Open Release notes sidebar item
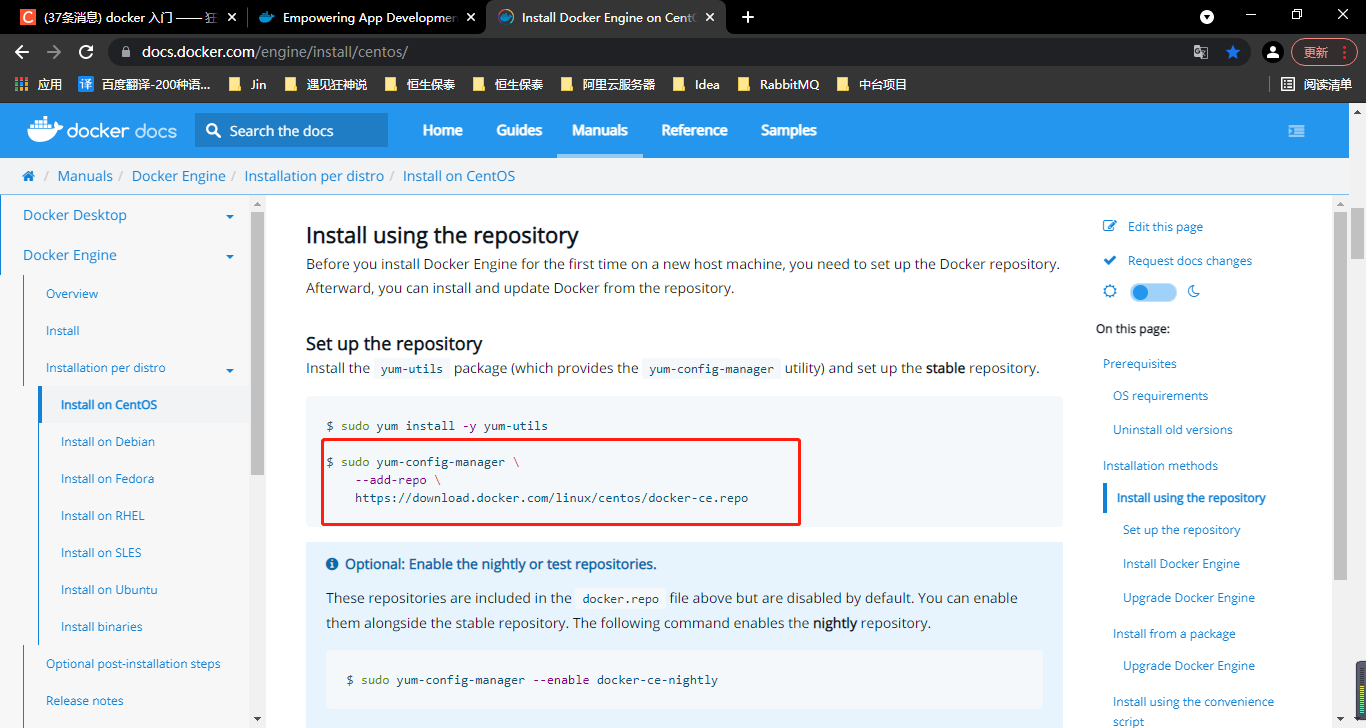1366x728 pixels. coord(85,701)
